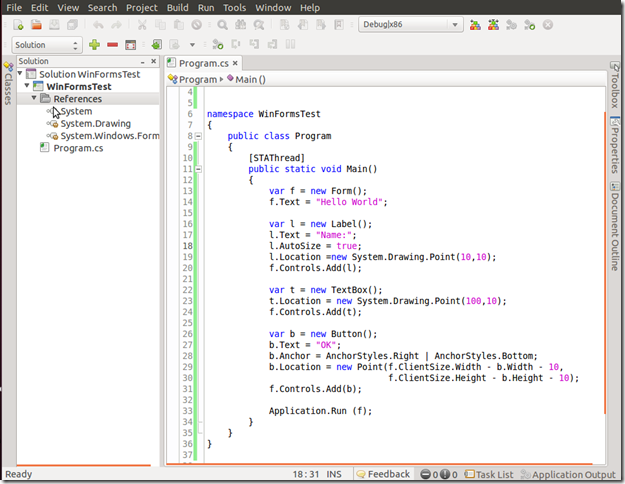Click the green add icon in the toolbar
The image size is (625, 484).
pyautogui.click(x=94, y=45)
